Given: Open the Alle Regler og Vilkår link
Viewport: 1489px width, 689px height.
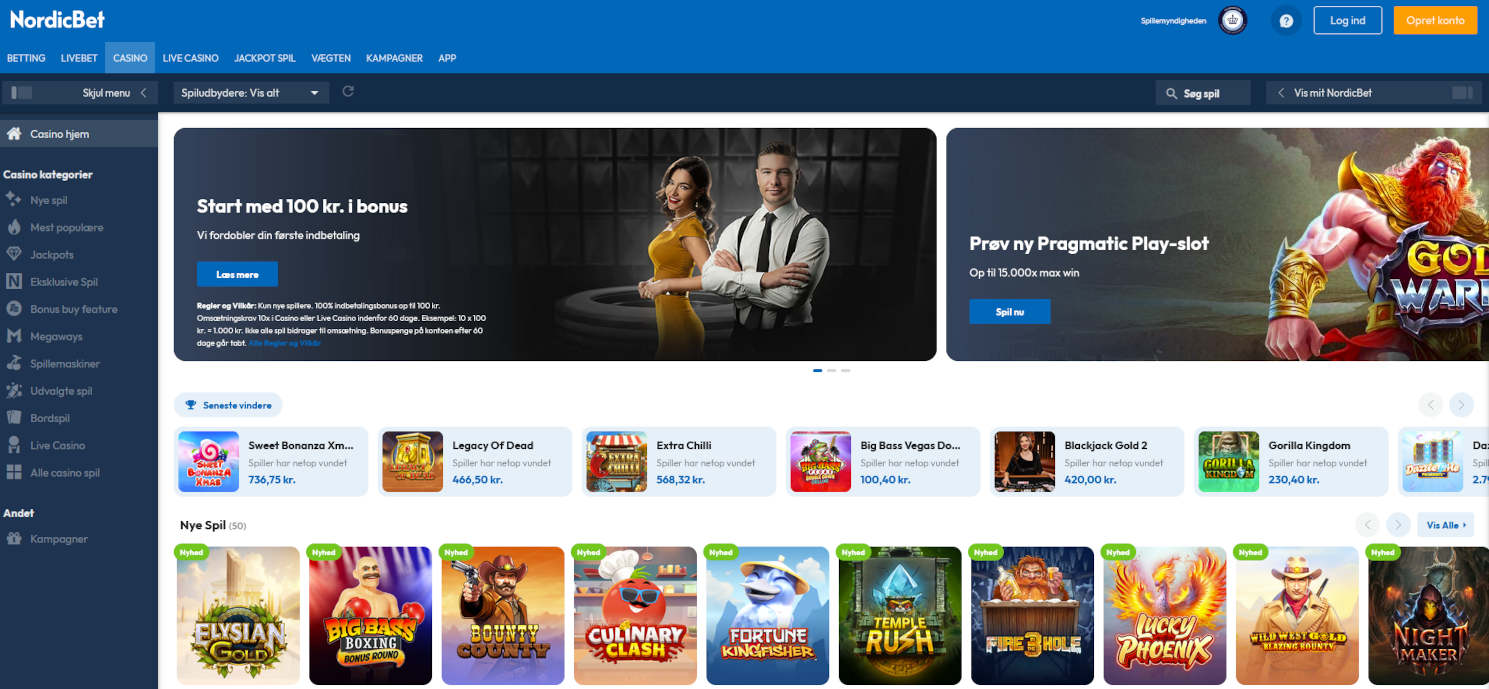Looking at the screenshot, I should coord(285,343).
